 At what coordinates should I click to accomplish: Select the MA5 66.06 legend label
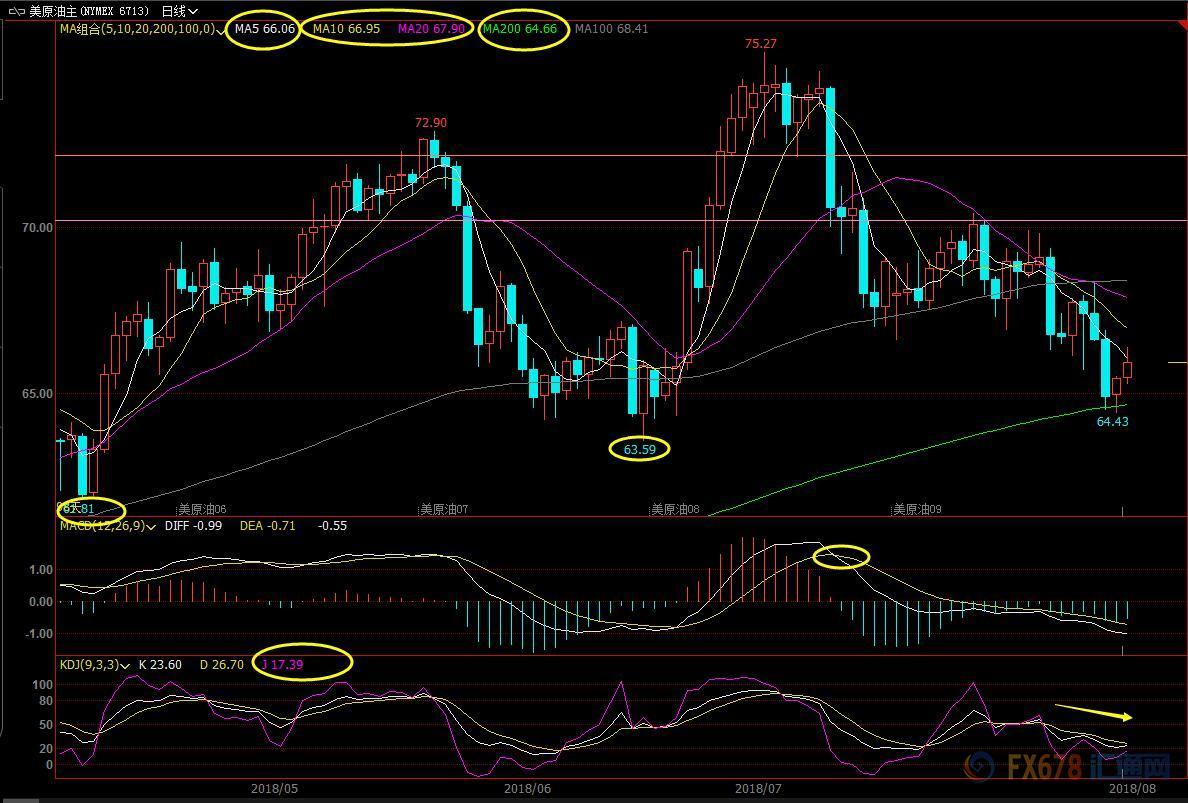tap(264, 29)
